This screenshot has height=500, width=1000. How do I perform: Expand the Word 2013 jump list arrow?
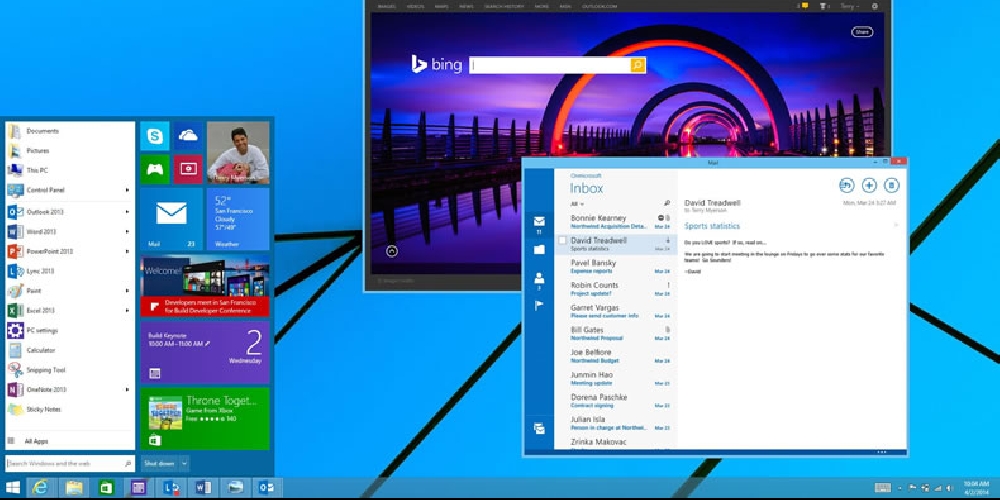click(x=128, y=232)
